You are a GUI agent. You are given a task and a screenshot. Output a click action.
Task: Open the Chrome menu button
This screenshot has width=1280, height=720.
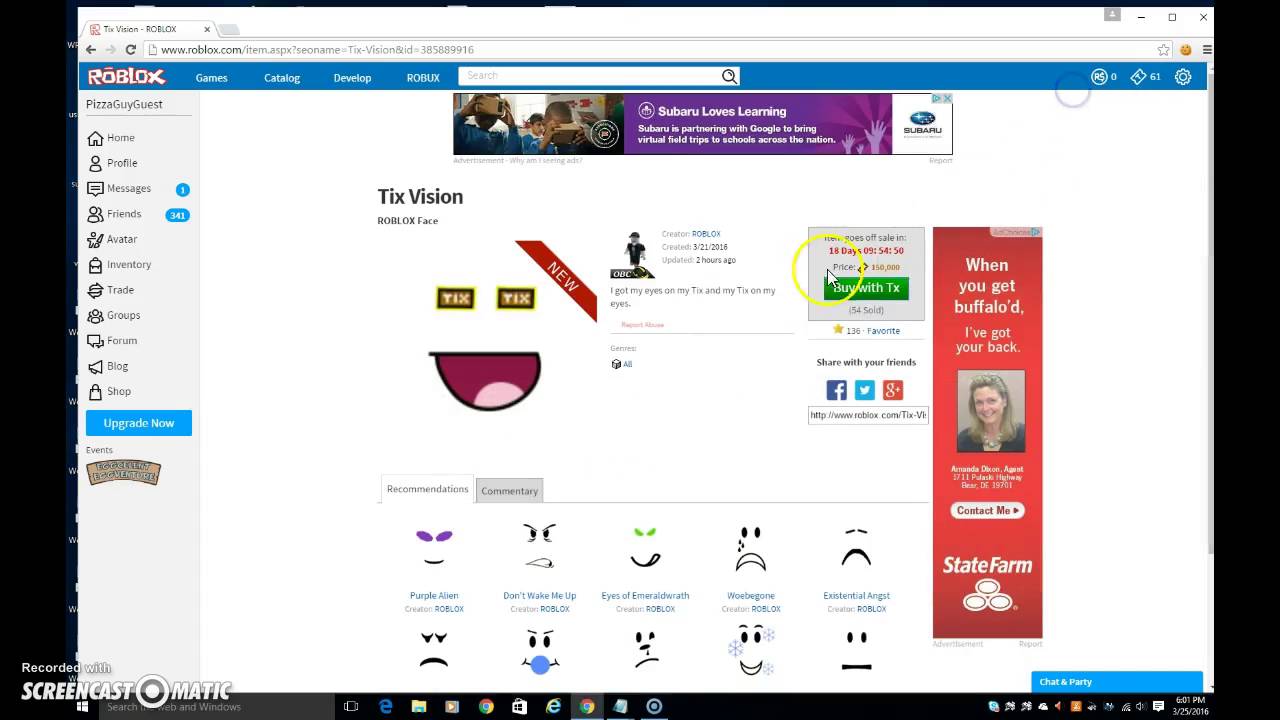coord(1207,50)
